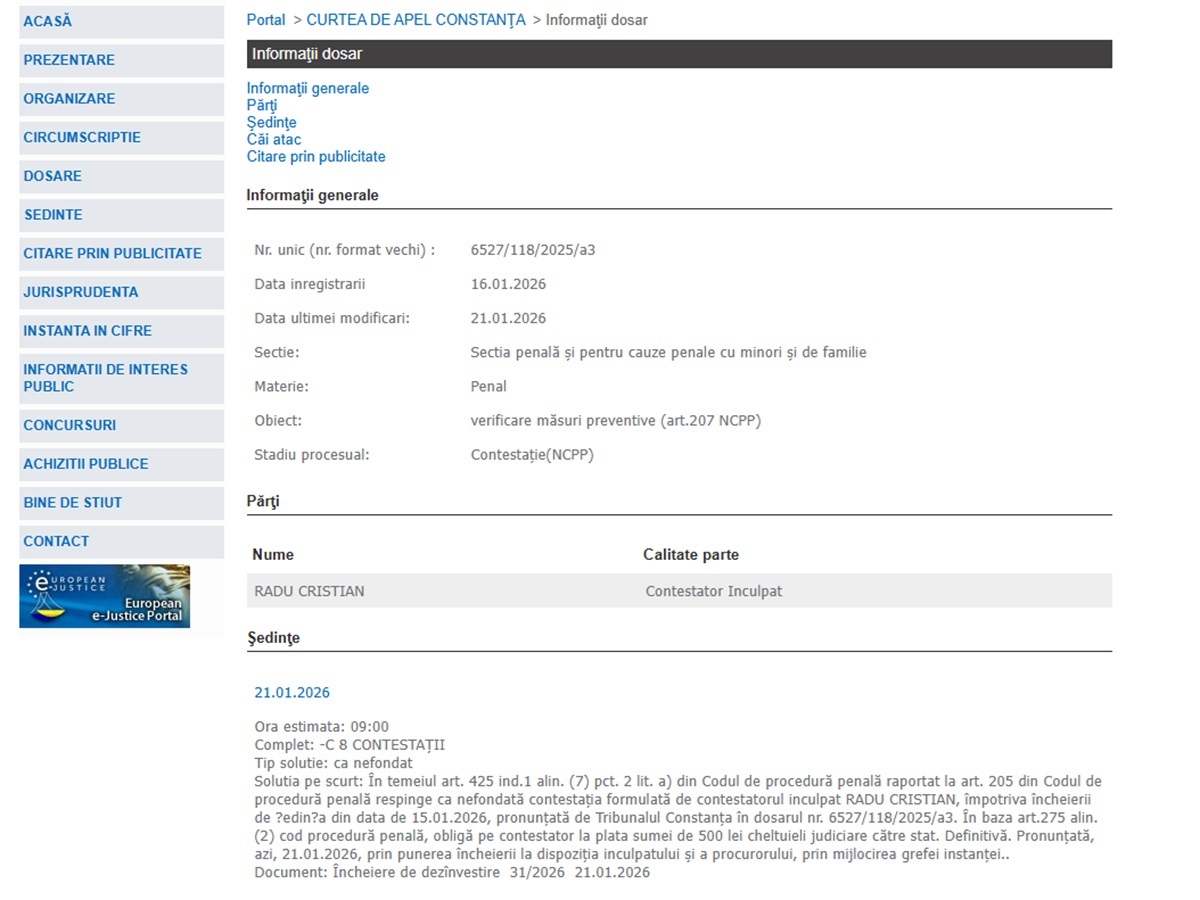This screenshot has width=1200, height=900.
Task: Open CITARE PRIN PUBLICITATE in sidebar
Action: (x=121, y=254)
